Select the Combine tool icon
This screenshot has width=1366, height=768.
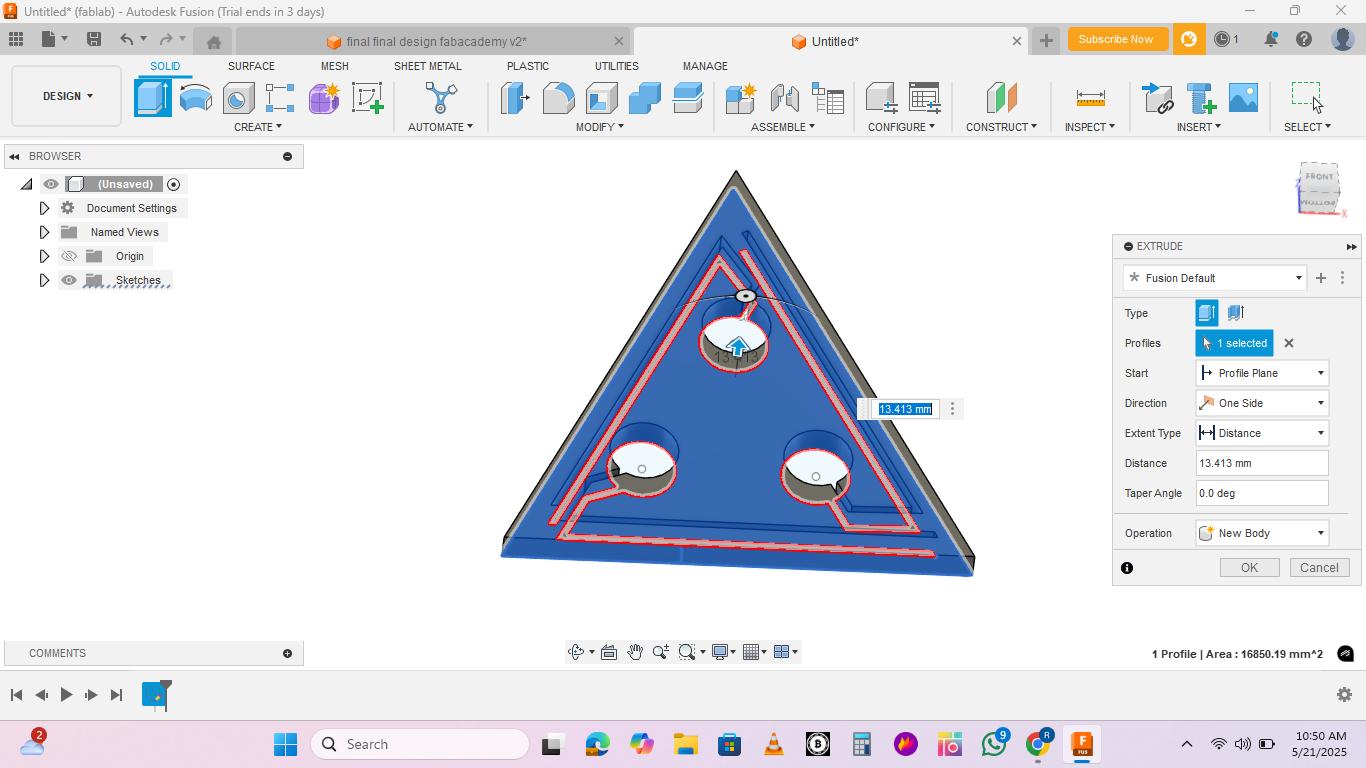click(644, 98)
